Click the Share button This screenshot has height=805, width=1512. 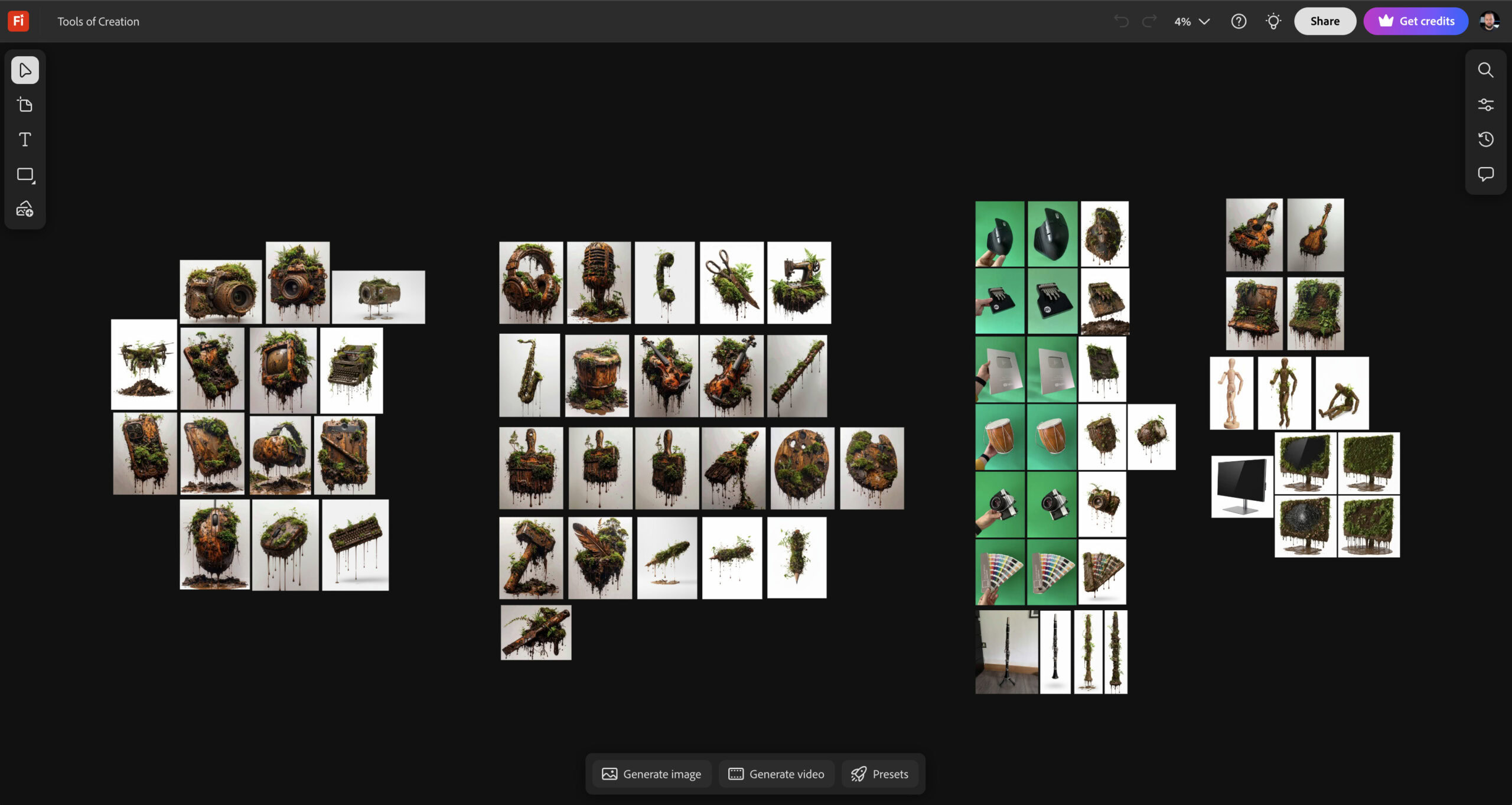pos(1325,21)
